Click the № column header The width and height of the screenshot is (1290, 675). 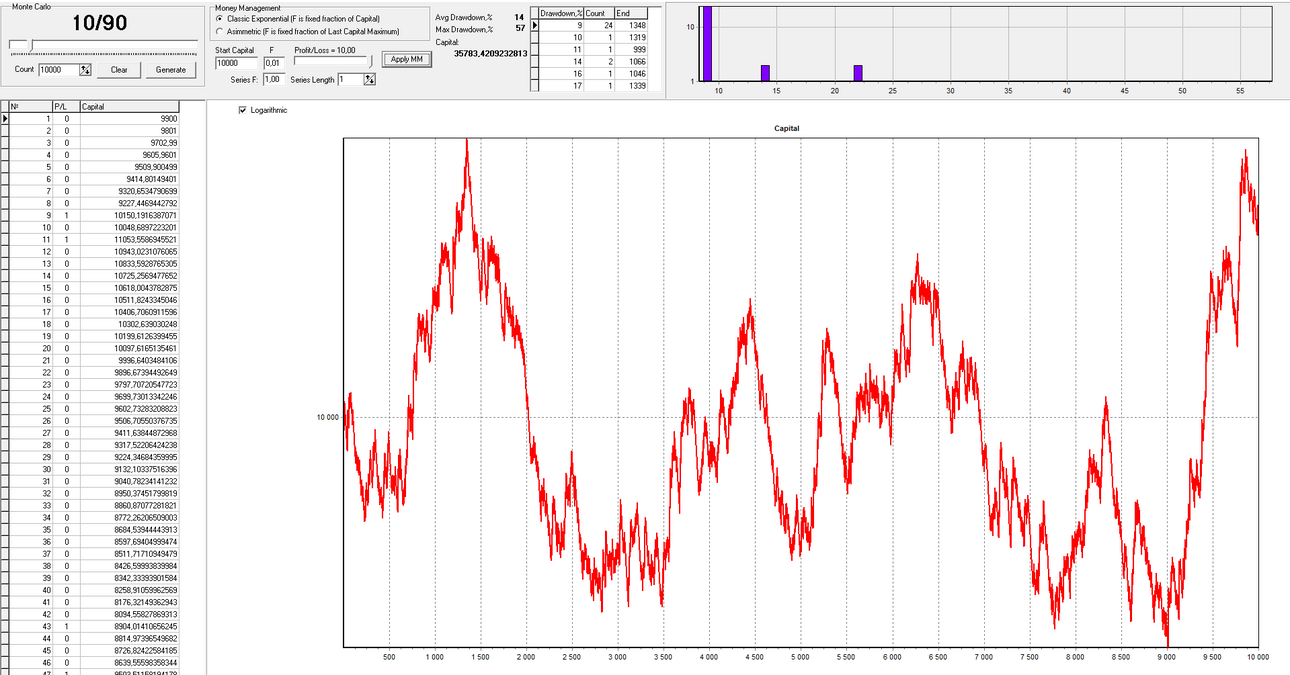coord(29,106)
